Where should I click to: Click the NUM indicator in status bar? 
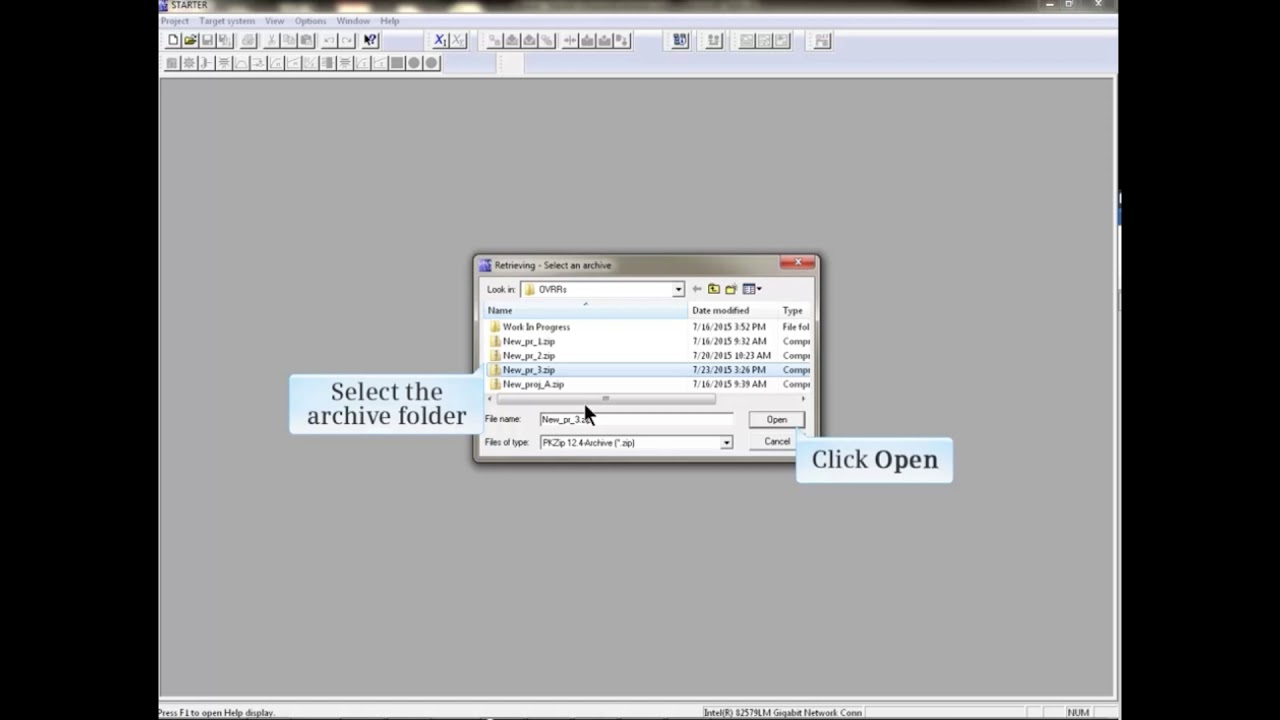coord(1078,713)
